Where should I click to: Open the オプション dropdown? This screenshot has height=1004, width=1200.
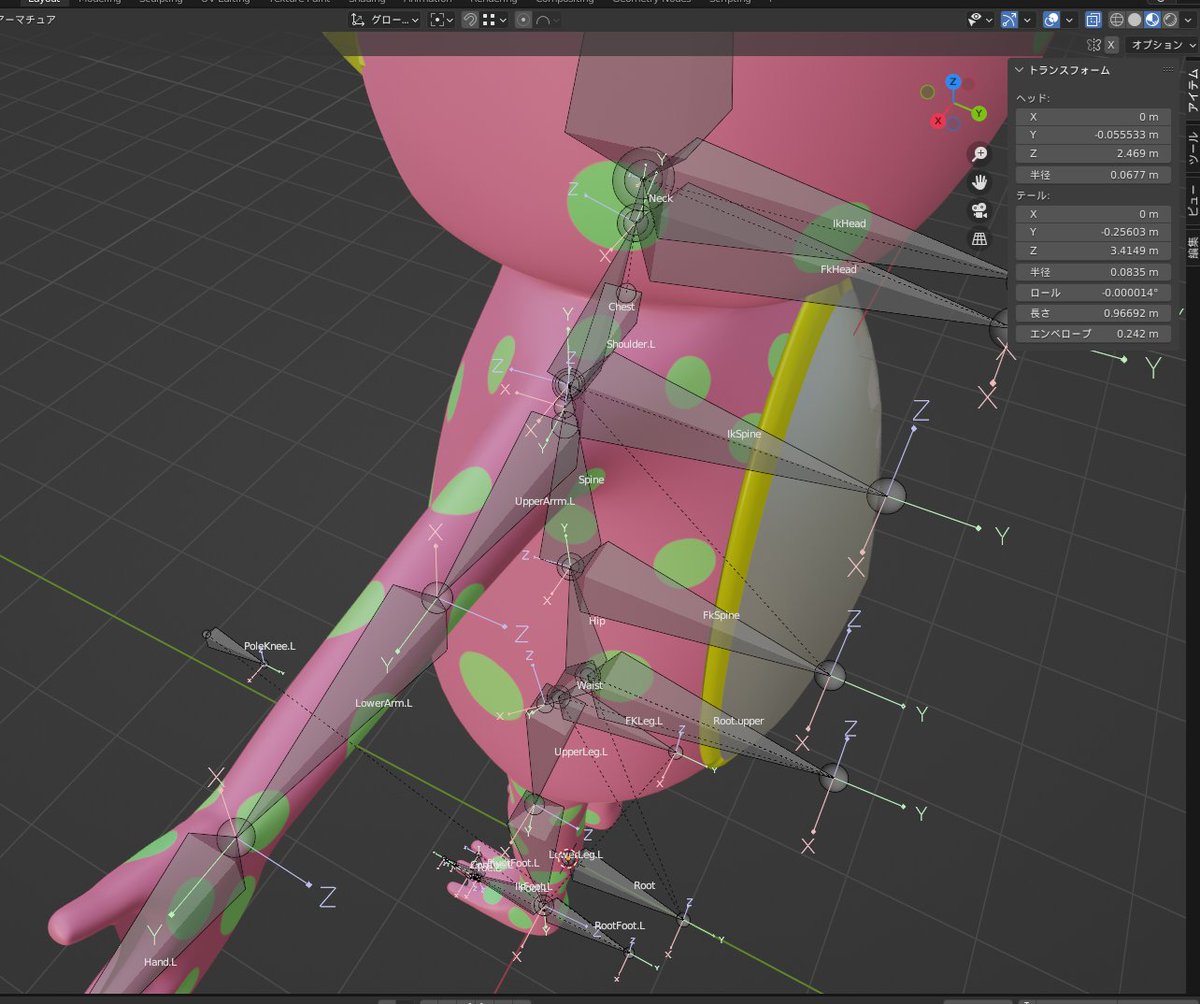coord(1162,45)
